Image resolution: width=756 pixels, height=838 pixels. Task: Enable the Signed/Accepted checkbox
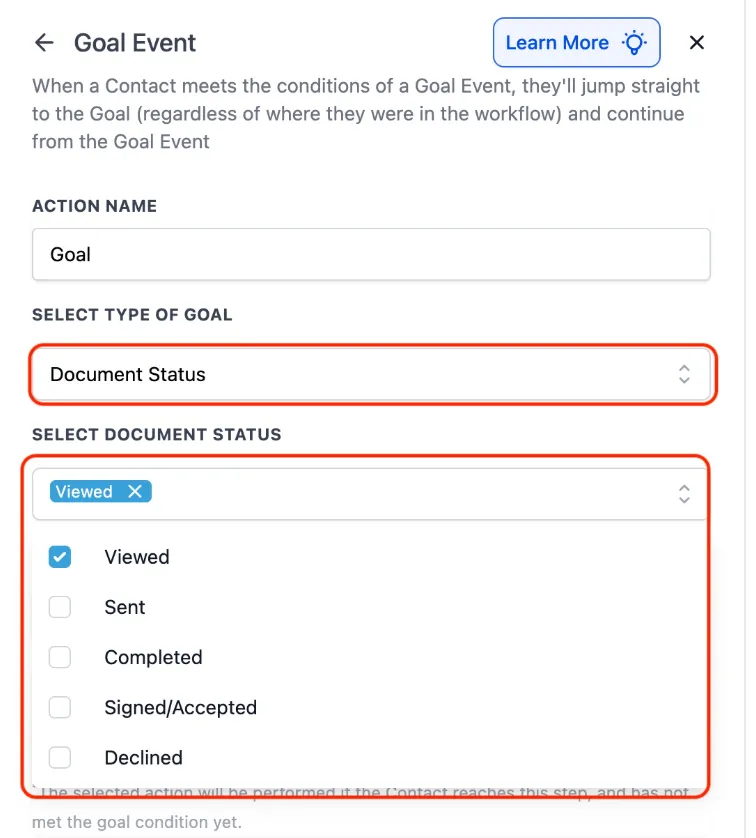60,708
